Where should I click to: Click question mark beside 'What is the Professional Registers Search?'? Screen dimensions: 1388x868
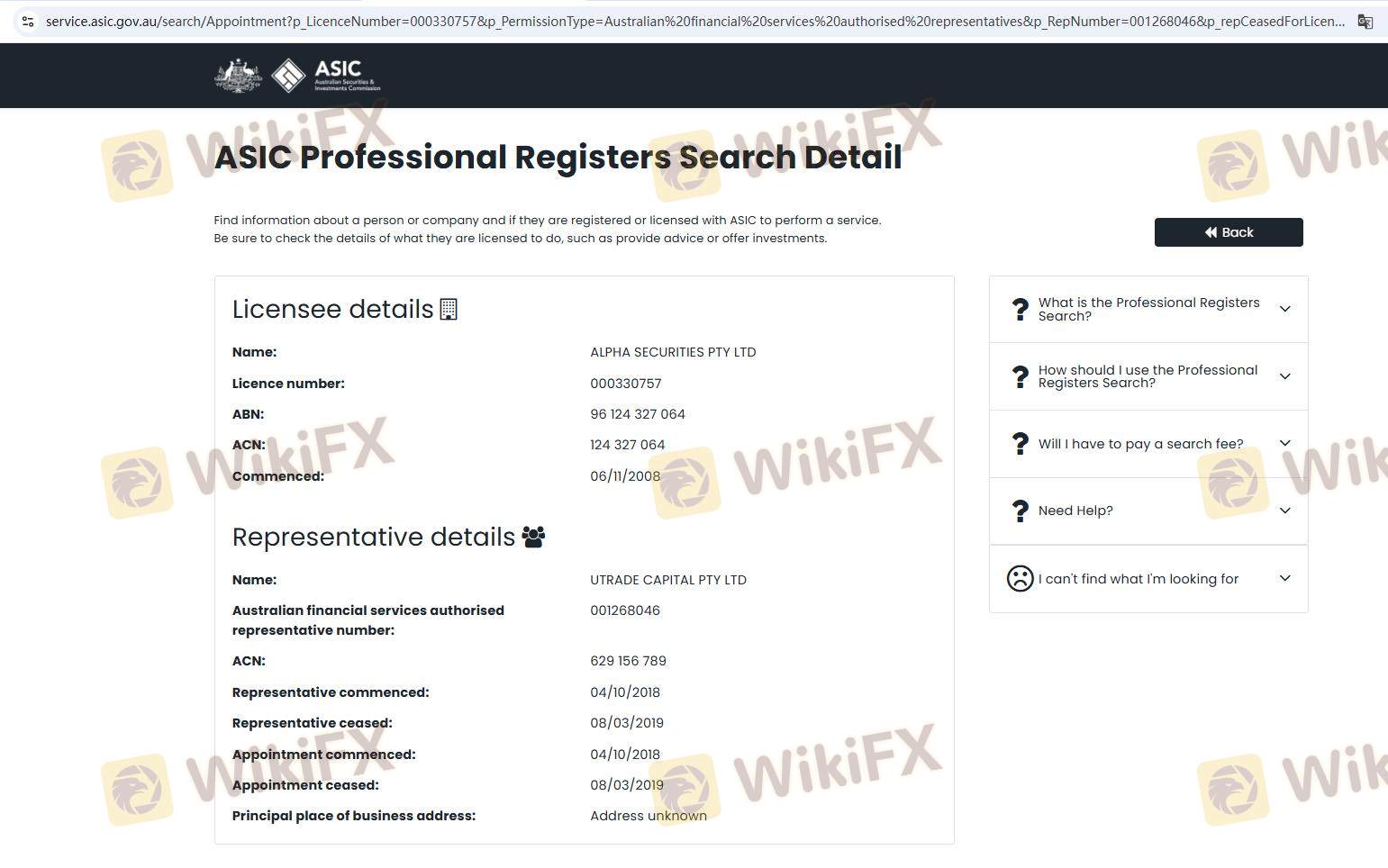pyautogui.click(x=1020, y=310)
